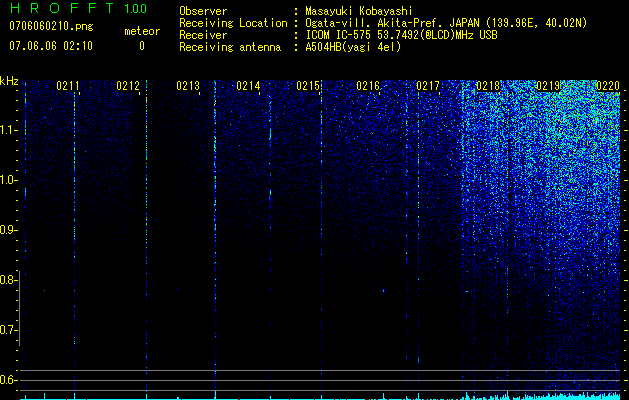The image size is (629, 400).
Task: Click the 0217 time marker
Action: click(x=428, y=86)
